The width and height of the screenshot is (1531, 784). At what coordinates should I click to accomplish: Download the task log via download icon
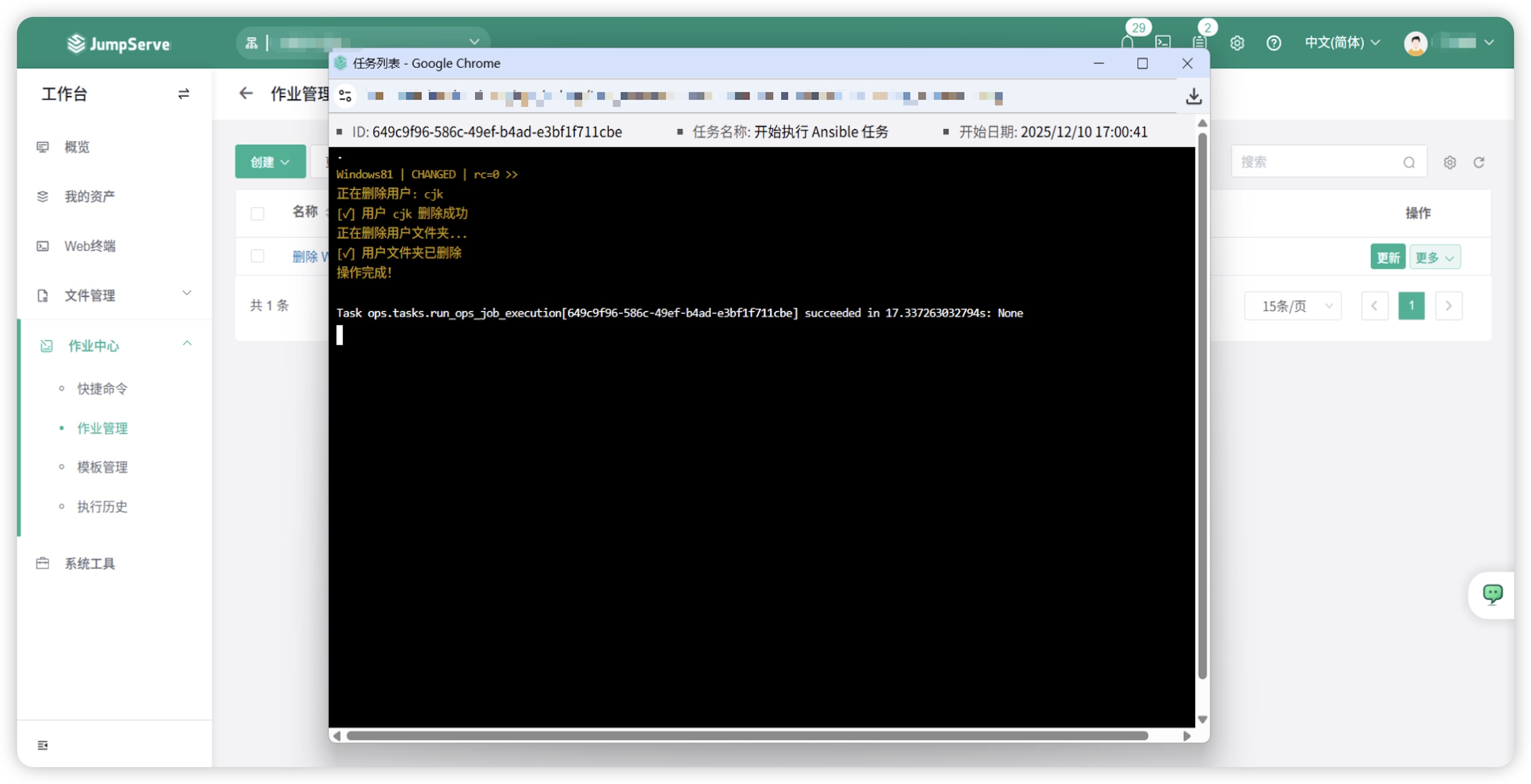point(1193,96)
